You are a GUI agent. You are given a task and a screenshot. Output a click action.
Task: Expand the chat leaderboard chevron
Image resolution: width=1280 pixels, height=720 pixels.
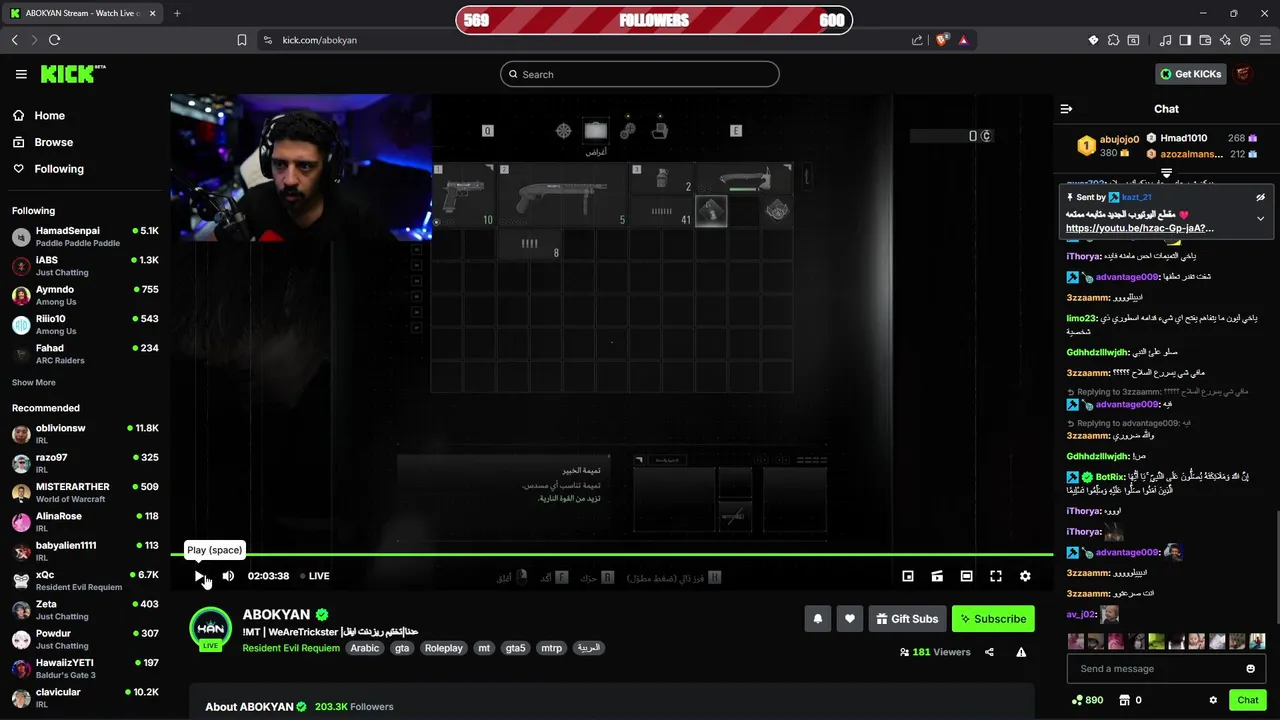[1166, 173]
